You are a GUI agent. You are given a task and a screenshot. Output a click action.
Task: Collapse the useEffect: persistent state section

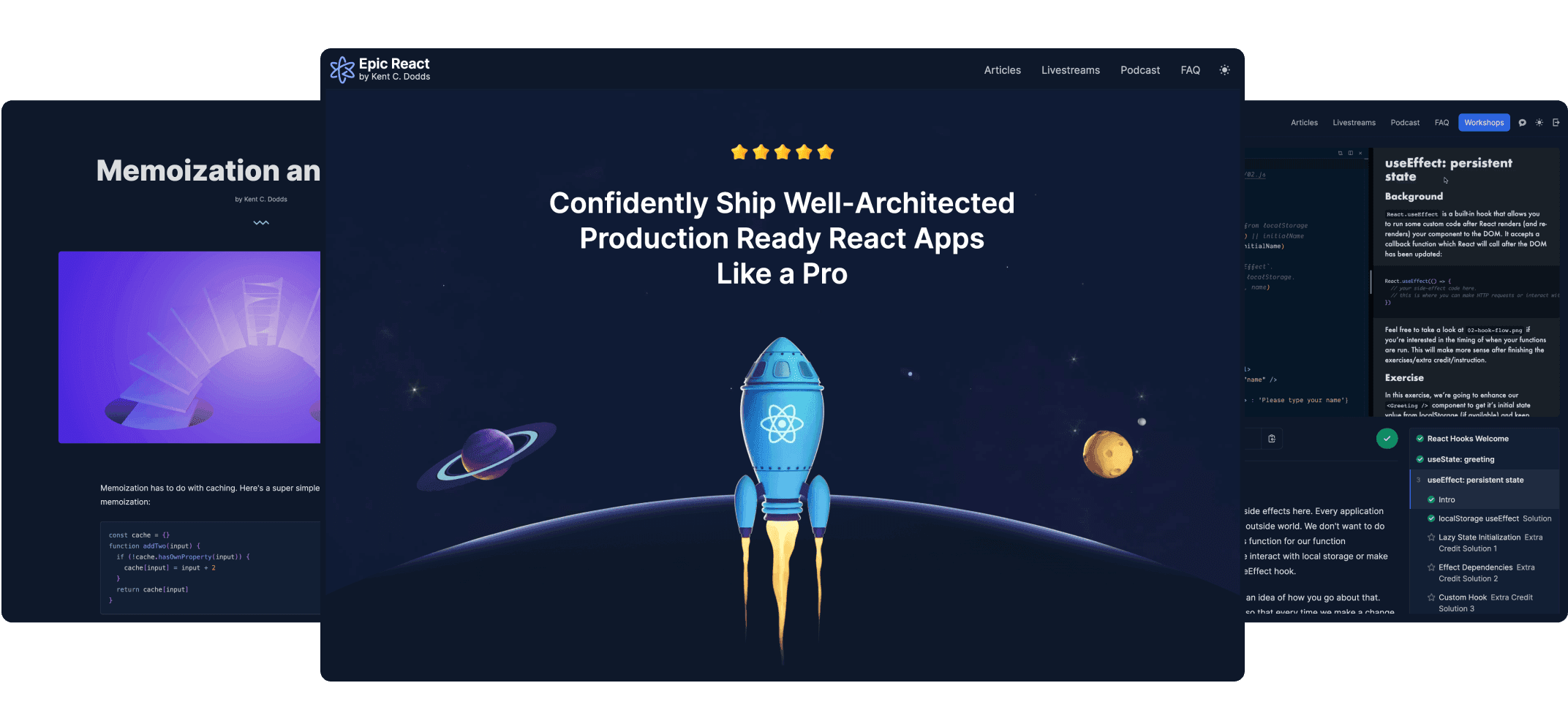coord(1475,480)
